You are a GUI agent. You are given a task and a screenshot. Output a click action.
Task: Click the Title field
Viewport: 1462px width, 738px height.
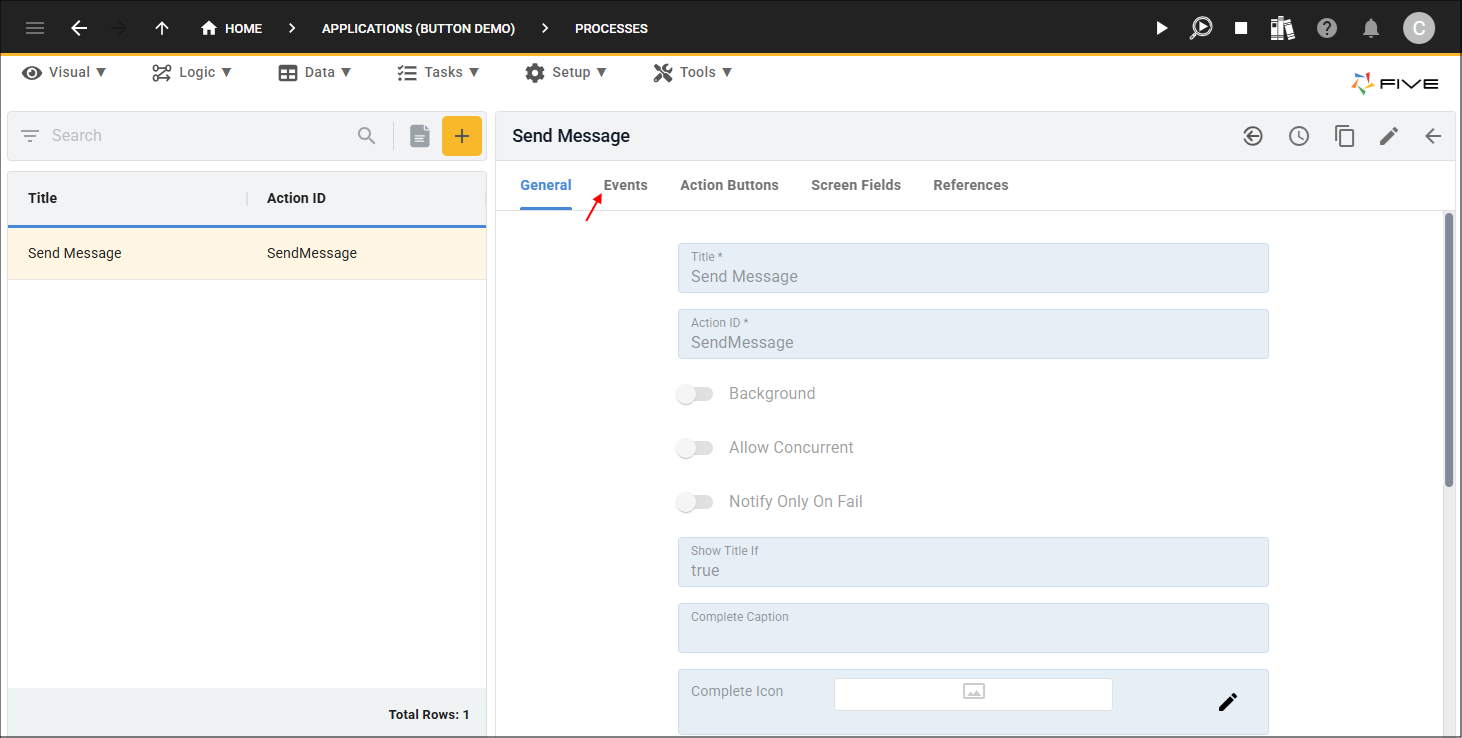[x=973, y=268]
